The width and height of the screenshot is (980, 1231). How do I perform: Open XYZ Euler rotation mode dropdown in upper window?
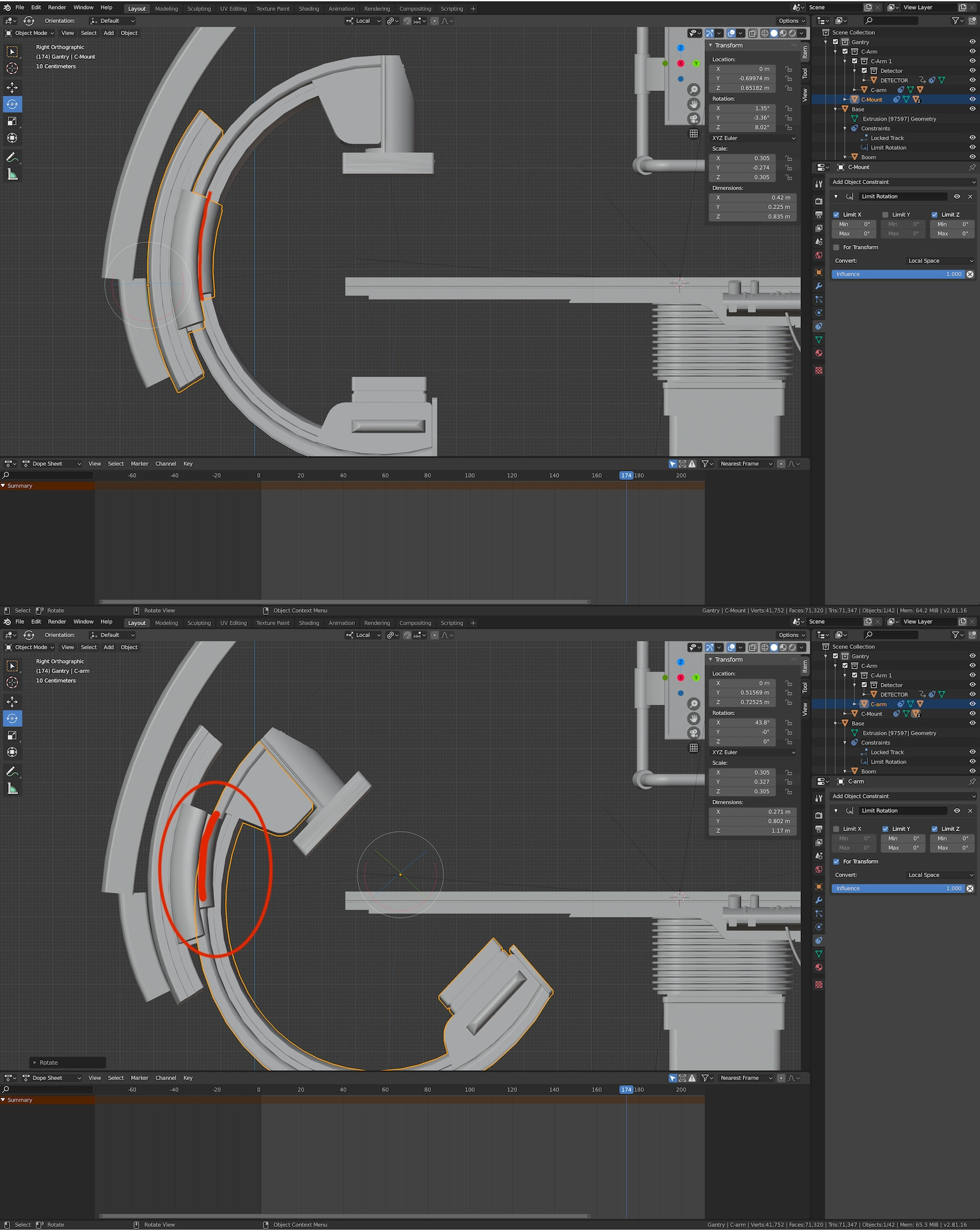pos(753,138)
